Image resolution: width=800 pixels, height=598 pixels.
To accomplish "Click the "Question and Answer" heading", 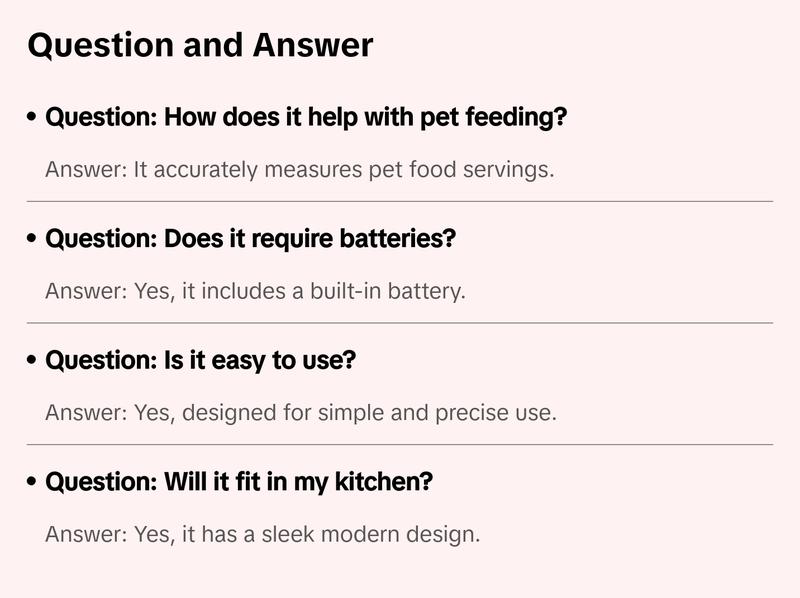I will [x=200, y=45].
